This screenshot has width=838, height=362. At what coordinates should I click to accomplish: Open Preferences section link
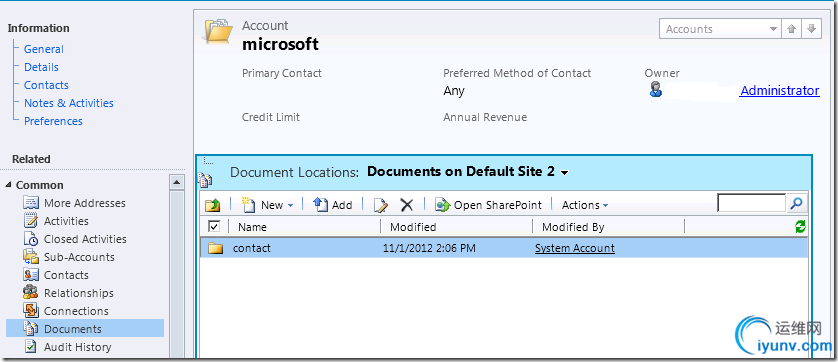tap(53, 121)
